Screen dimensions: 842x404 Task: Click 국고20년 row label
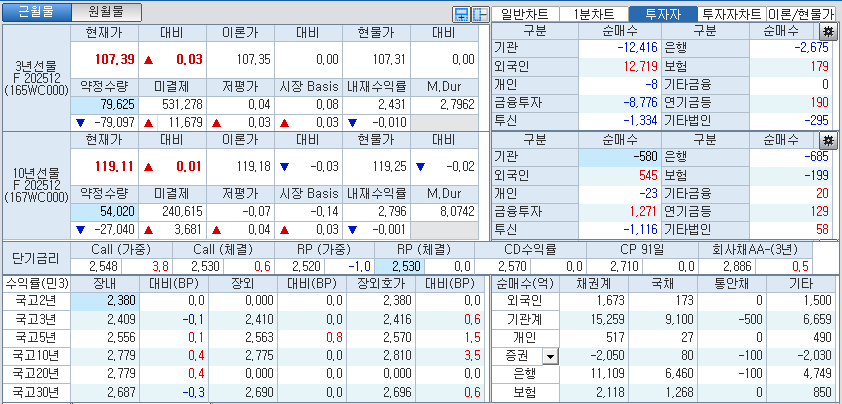pos(36,374)
